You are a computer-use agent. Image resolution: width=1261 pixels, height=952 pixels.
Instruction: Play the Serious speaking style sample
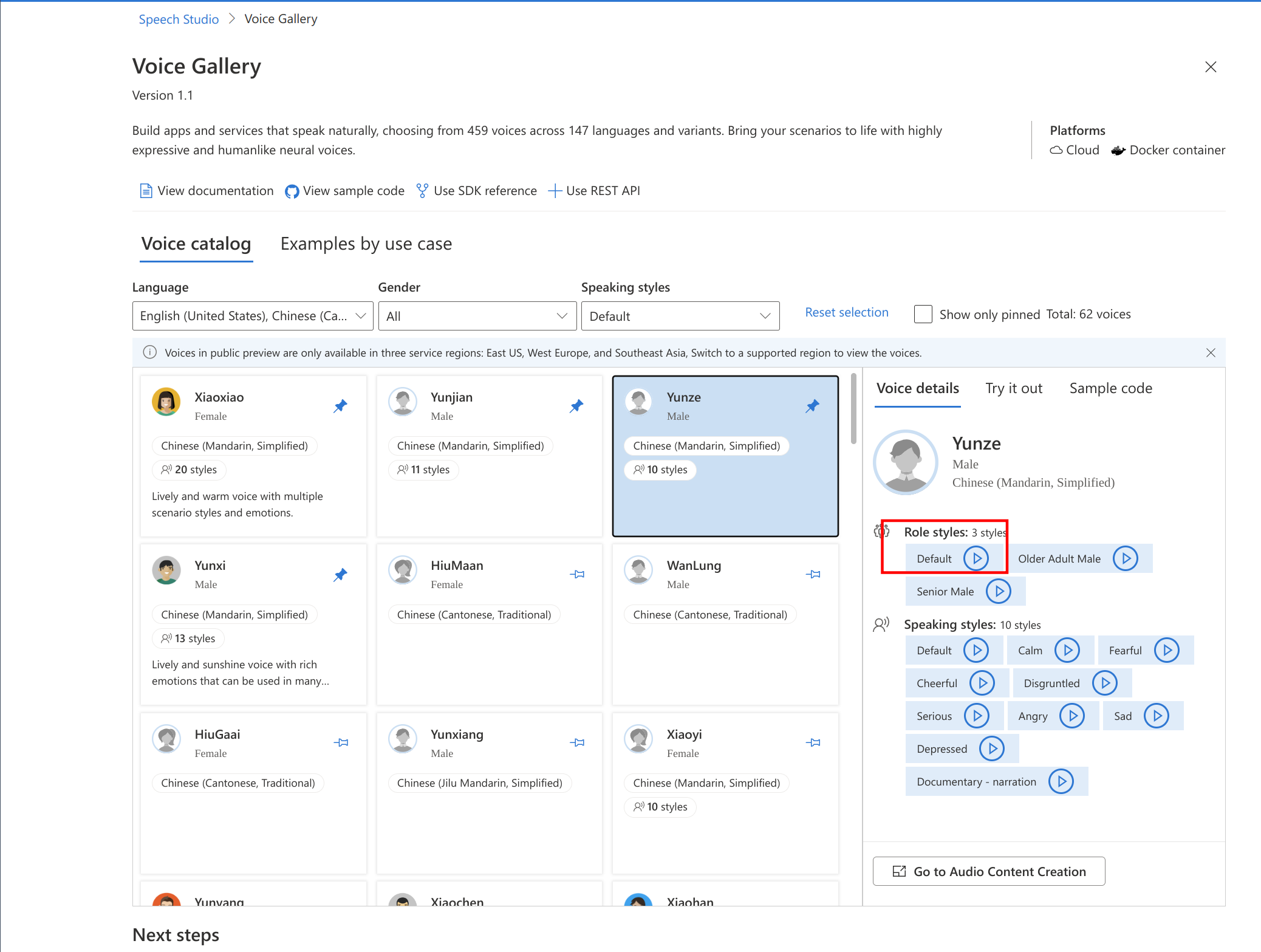(977, 716)
